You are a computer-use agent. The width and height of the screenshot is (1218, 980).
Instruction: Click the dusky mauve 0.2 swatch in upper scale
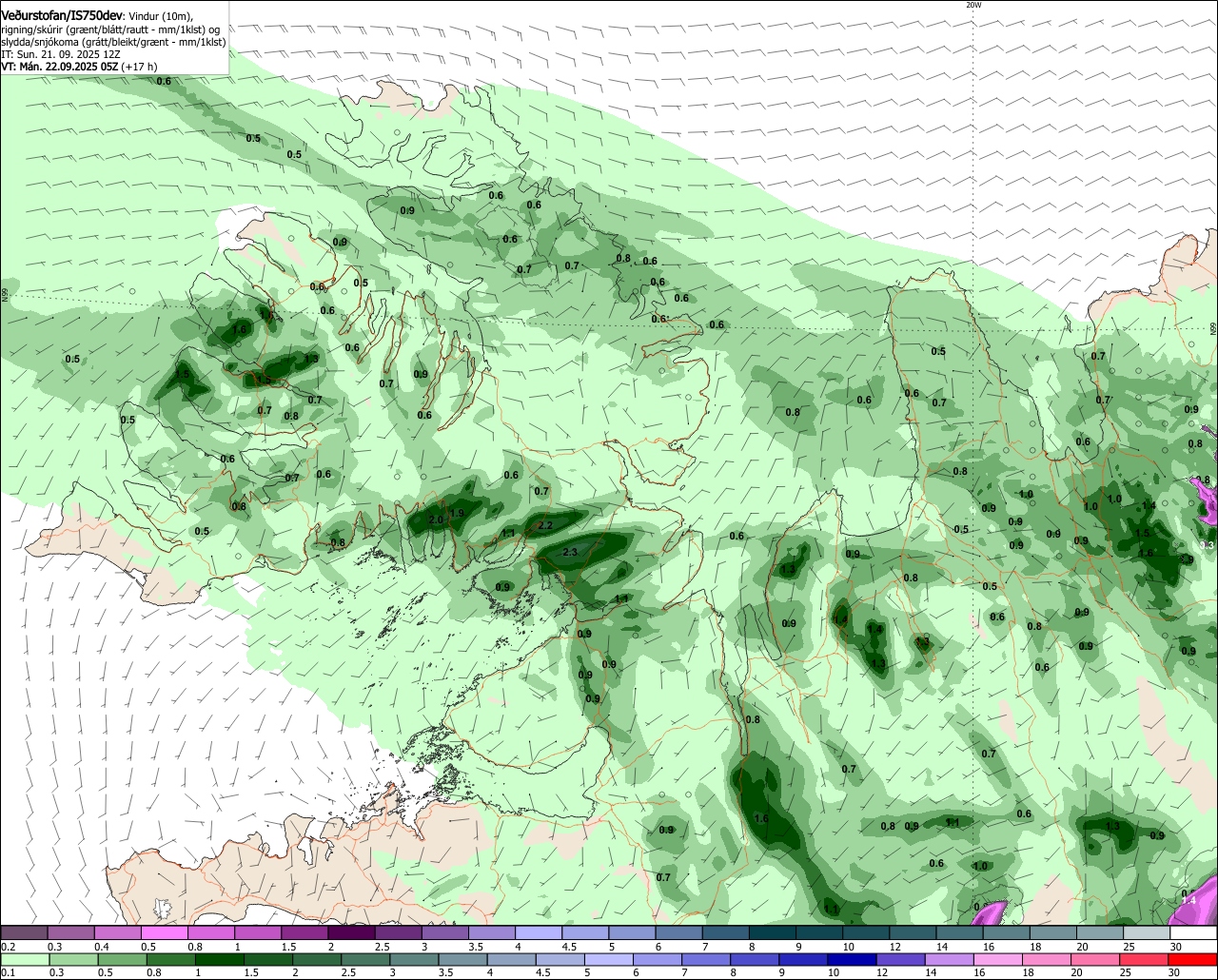click(24, 933)
